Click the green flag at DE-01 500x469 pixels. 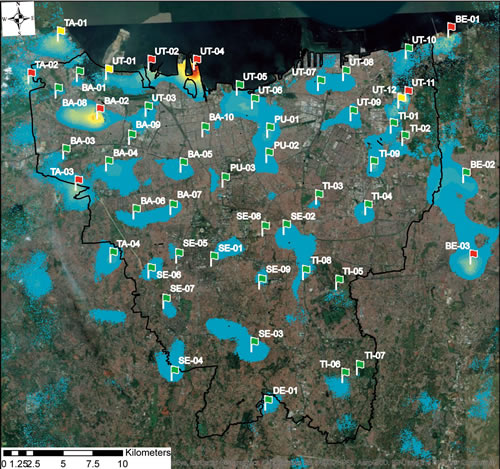pos(269,399)
